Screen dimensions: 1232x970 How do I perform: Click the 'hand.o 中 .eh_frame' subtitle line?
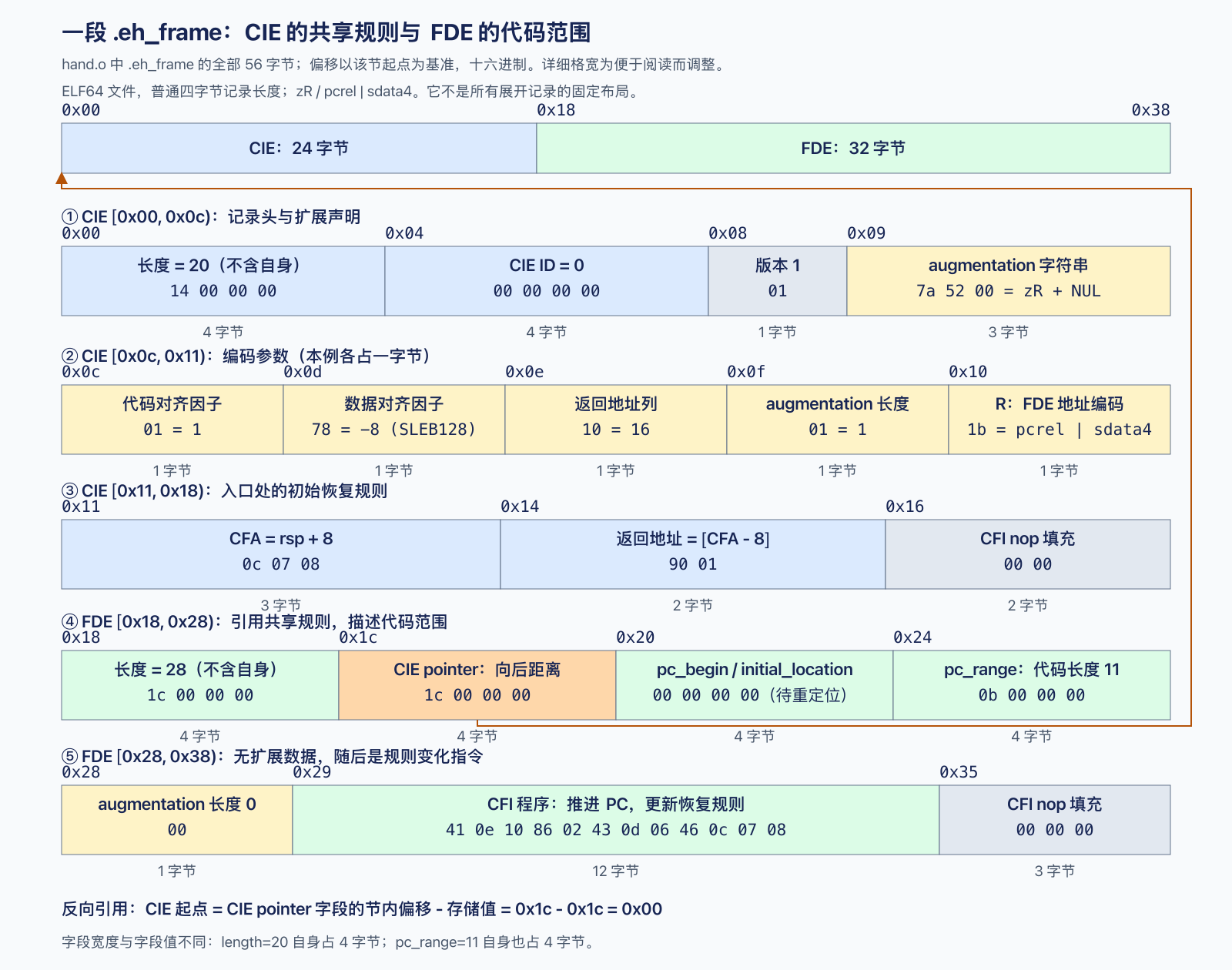pos(394,65)
